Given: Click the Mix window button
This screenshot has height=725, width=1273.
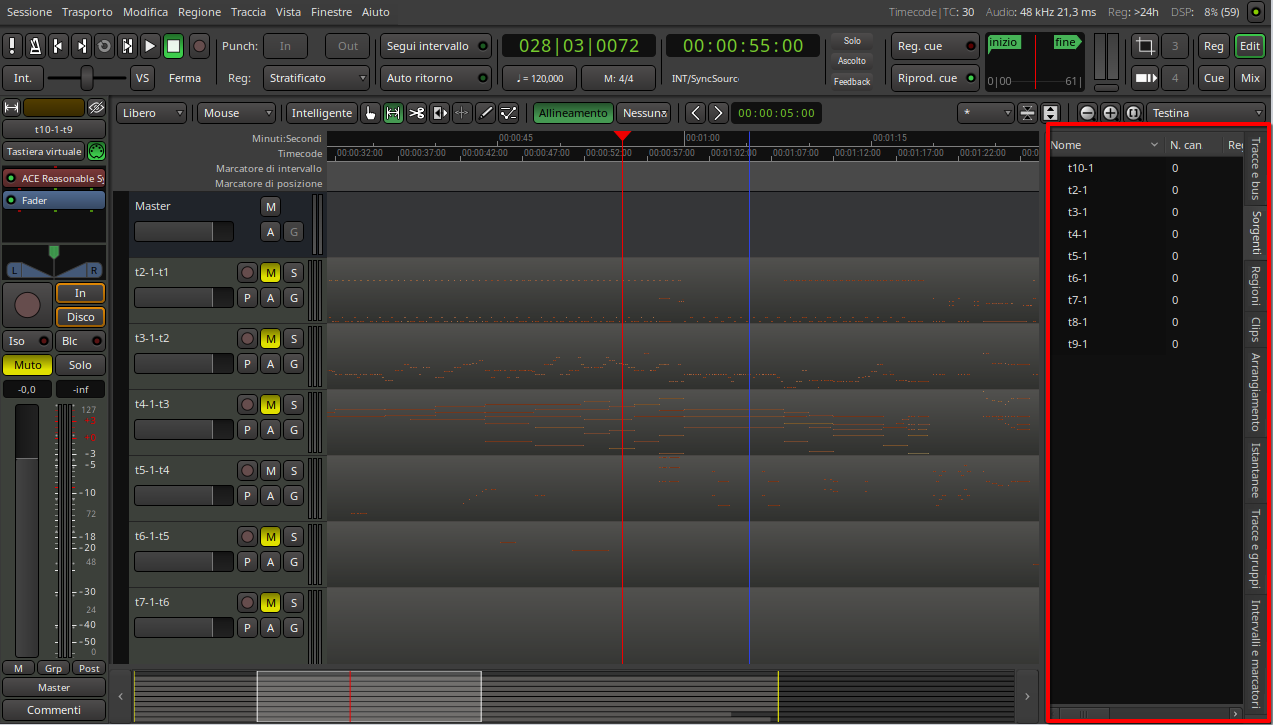Looking at the screenshot, I should click(1250, 78).
